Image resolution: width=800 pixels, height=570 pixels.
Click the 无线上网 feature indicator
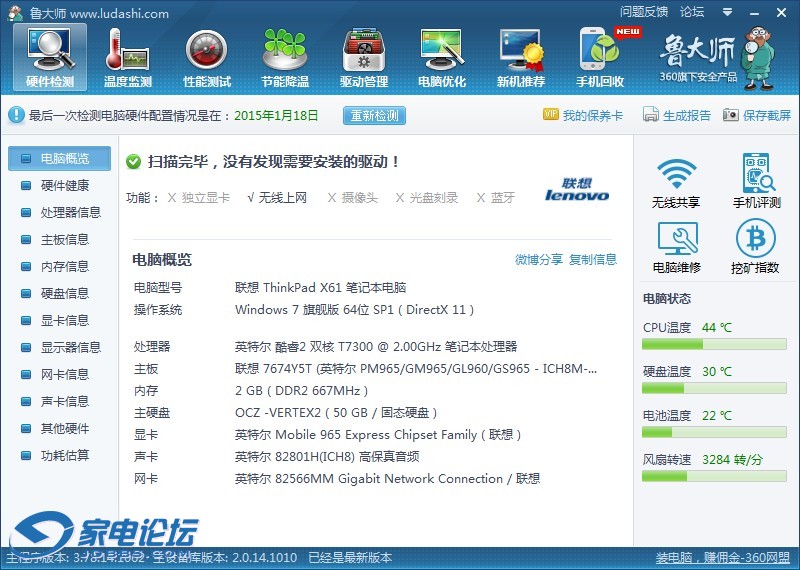[x=277, y=197]
